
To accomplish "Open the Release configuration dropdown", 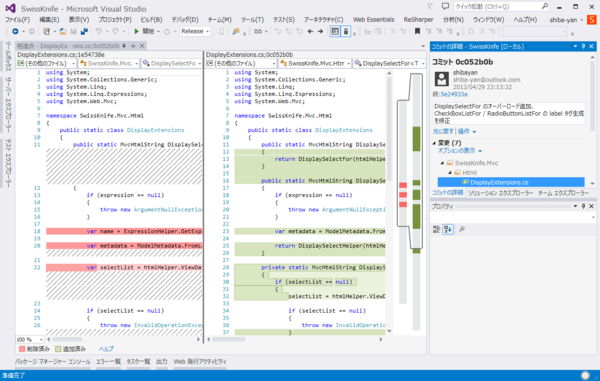I will (x=195, y=31).
